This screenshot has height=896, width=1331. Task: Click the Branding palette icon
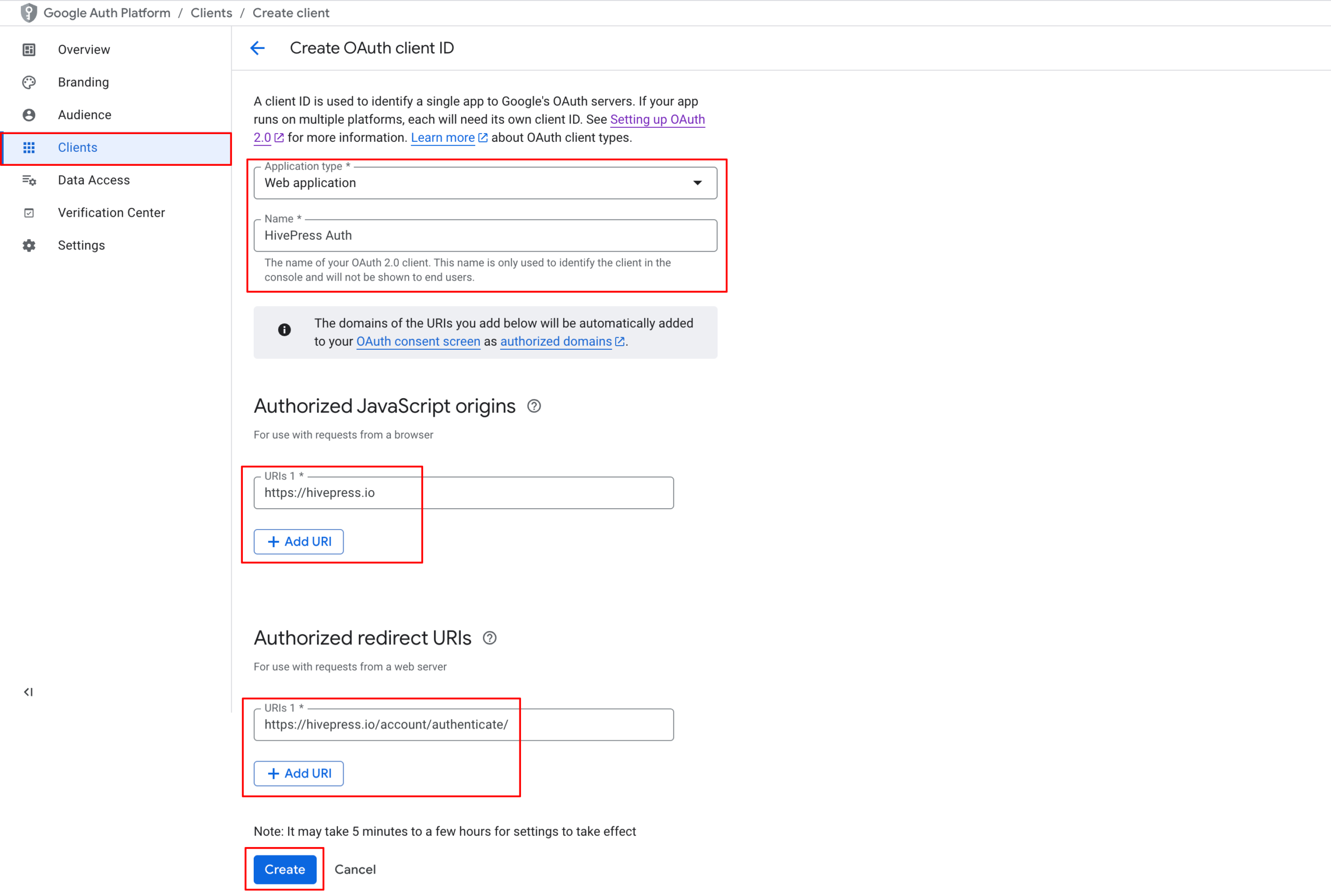tap(29, 82)
